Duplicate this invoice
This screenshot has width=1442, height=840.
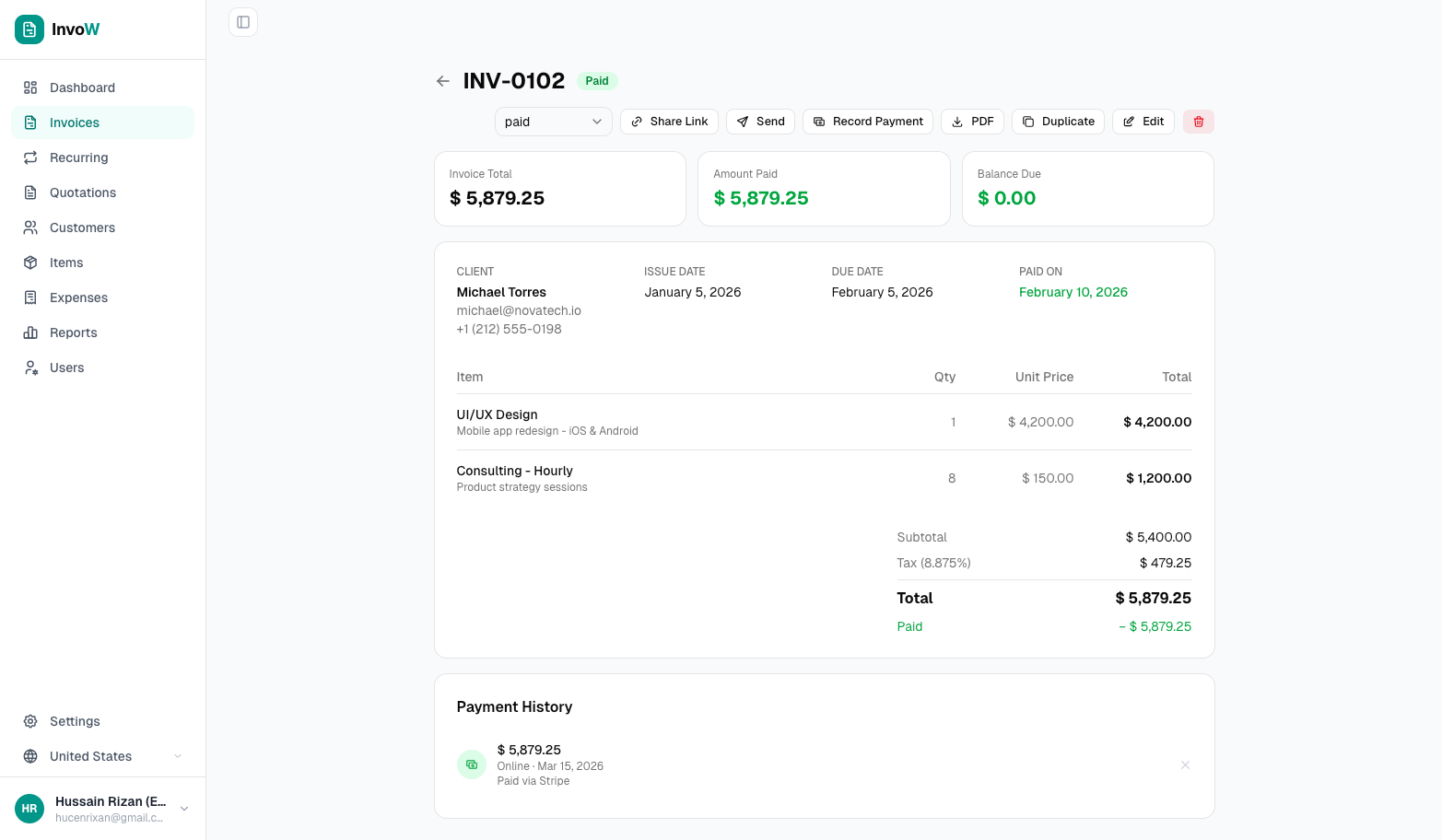point(1058,122)
